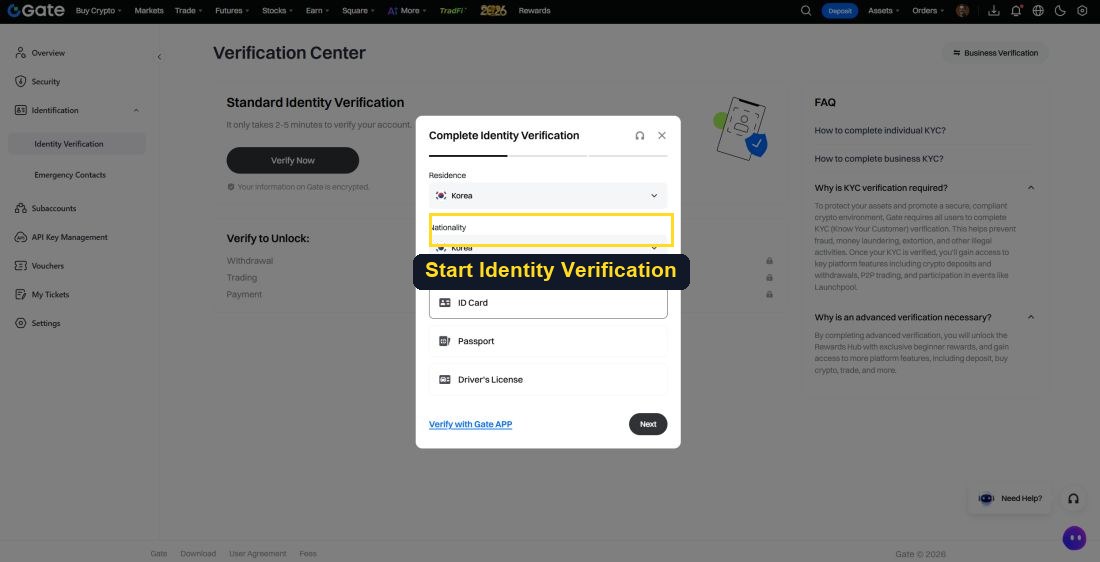Click the My Tickets sidebar icon
Image resolution: width=1100 pixels, height=562 pixels.
[x=20, y=295]
